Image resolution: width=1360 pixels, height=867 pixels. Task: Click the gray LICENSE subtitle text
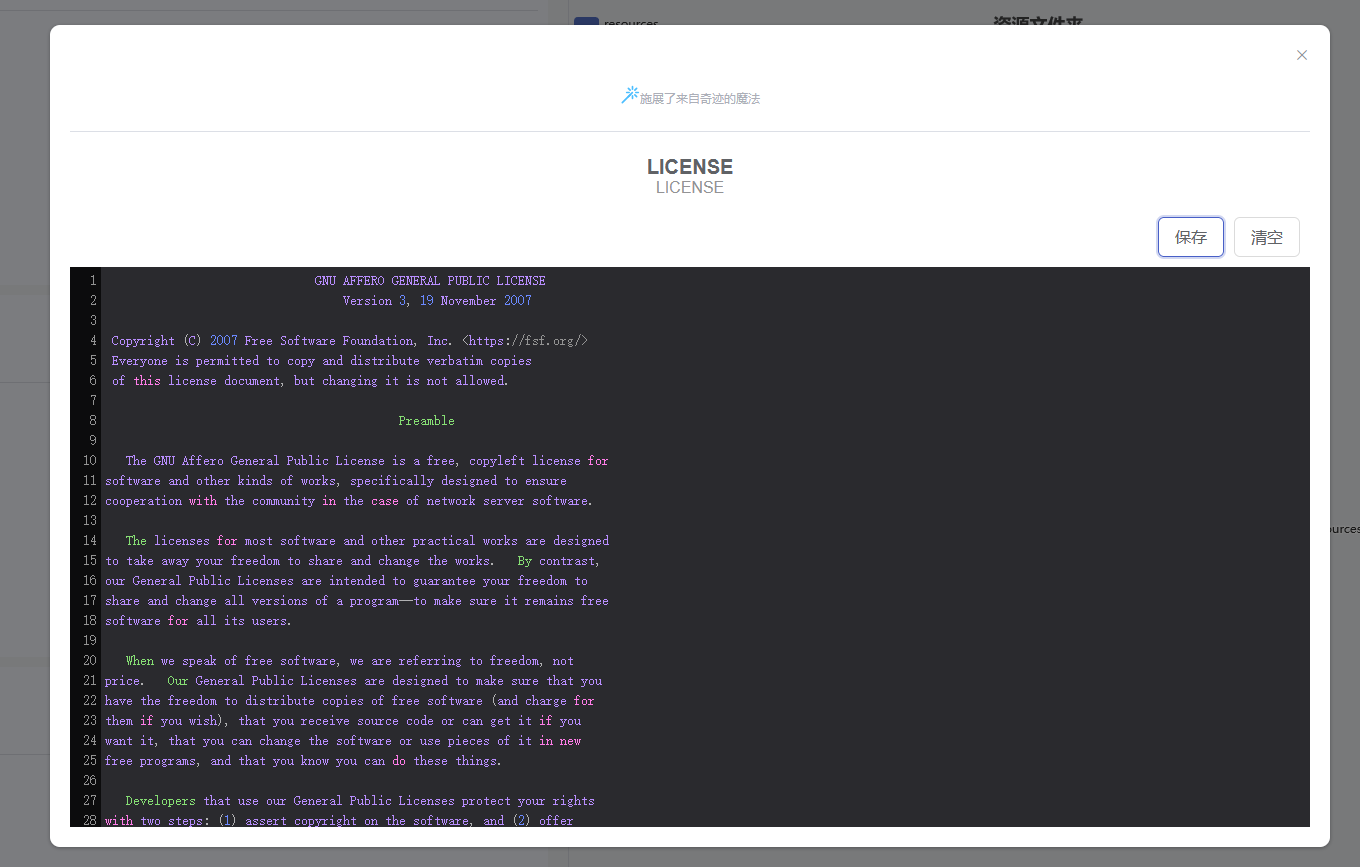point(689,188)
